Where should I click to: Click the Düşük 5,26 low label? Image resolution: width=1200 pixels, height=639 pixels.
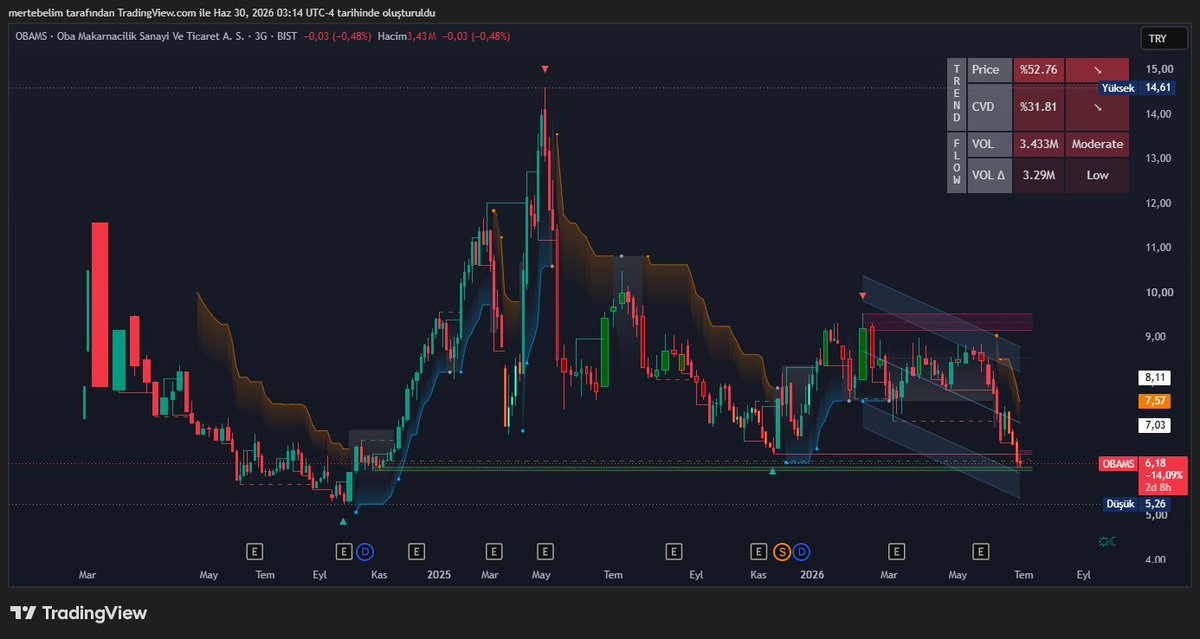(x=1137, y=504)
